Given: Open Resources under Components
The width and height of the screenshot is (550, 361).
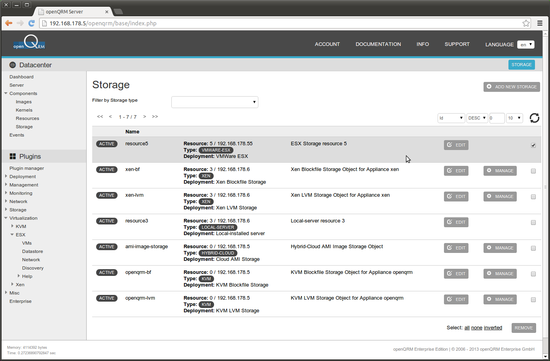Looking at the screenshot, I should pos(27,119).
